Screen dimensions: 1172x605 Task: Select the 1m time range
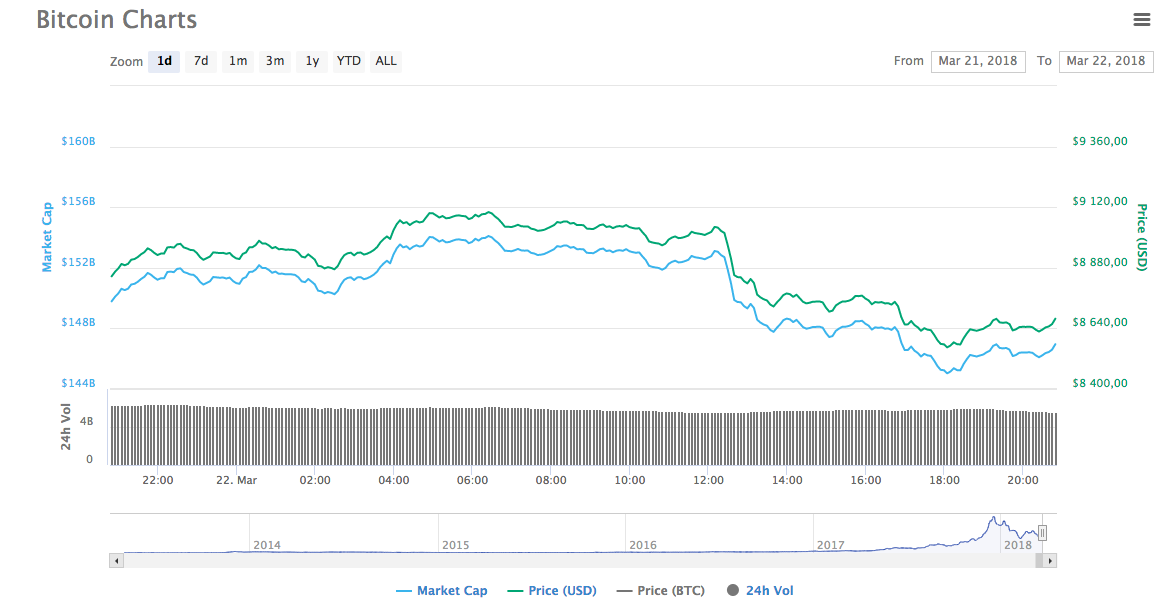click(x=237, y=61)
